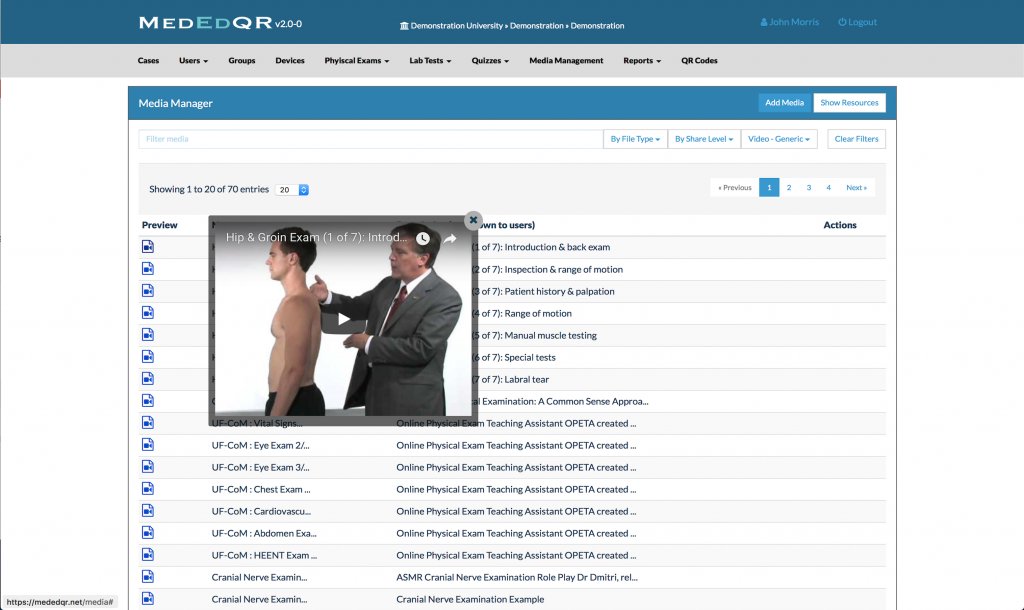The width and height of the screenshot is (1024, 610).
Task: Open preview for Inspection & range of motion row
Action: tap(148, 269)
